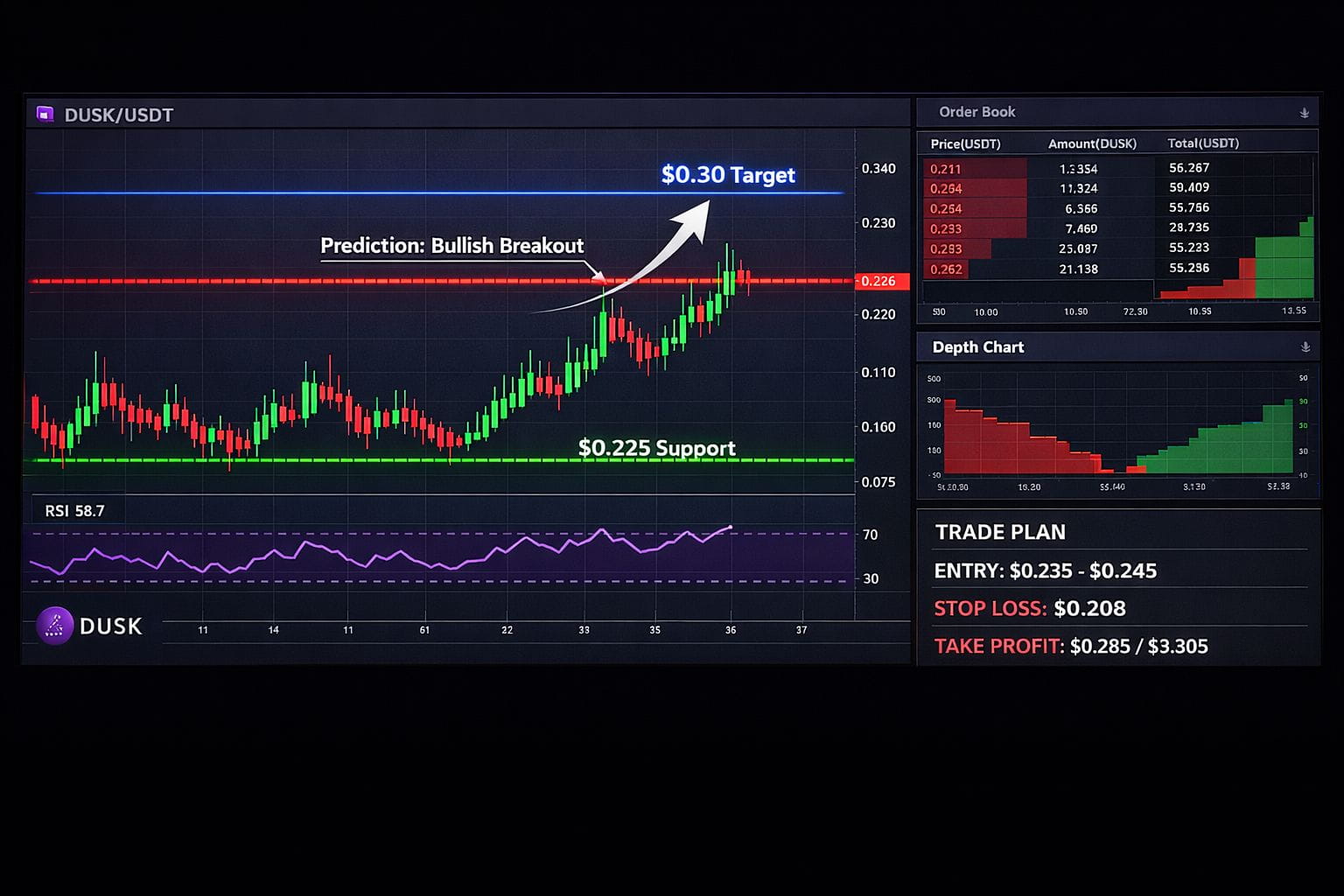Image resolution: width=1344 pixels, height=896 pixels.
Task: Click the 33 time axis label
Action: click(584, 630)
